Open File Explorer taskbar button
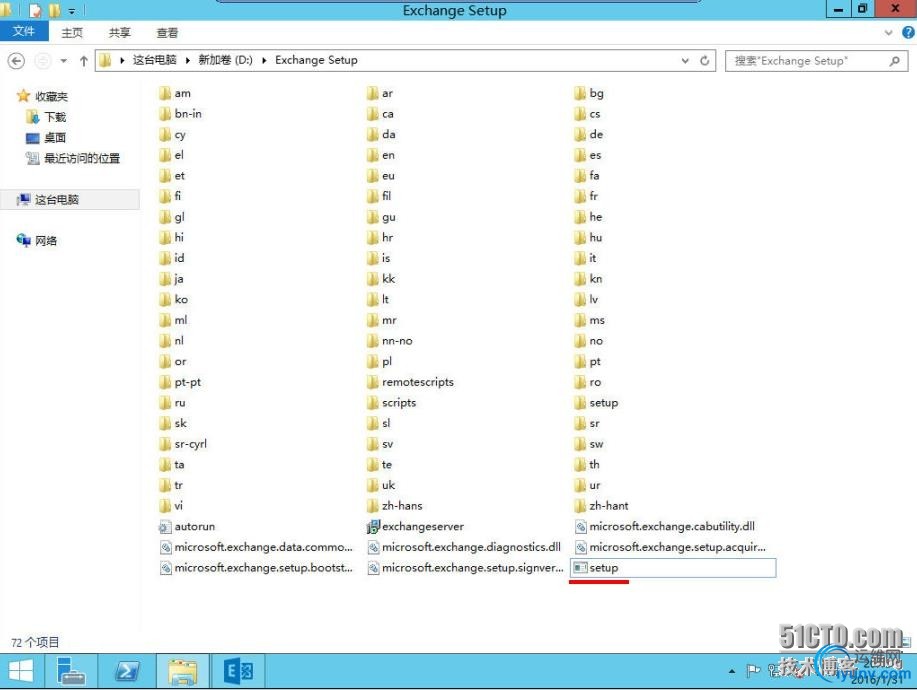 click(182, 671)
